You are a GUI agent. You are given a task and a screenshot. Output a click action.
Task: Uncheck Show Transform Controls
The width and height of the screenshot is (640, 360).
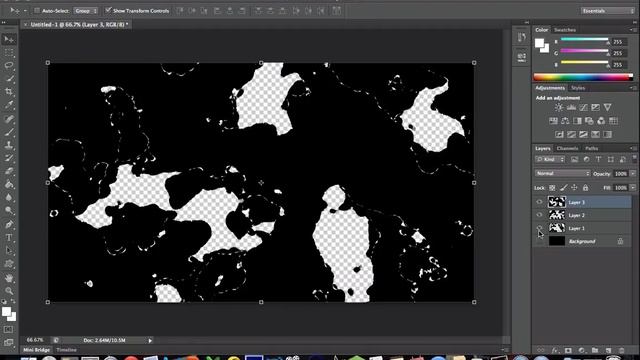click(x=108, y=11)
